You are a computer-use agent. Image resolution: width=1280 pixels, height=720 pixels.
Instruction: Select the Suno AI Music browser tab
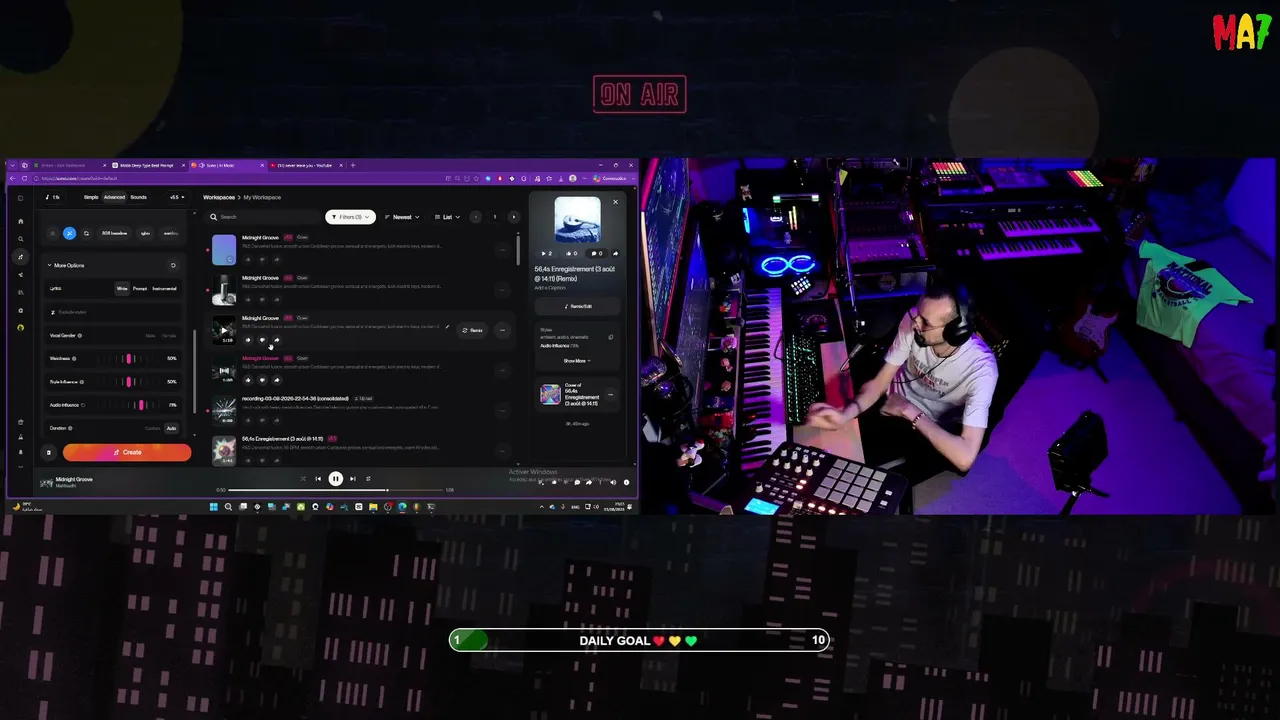pos(226,165)
